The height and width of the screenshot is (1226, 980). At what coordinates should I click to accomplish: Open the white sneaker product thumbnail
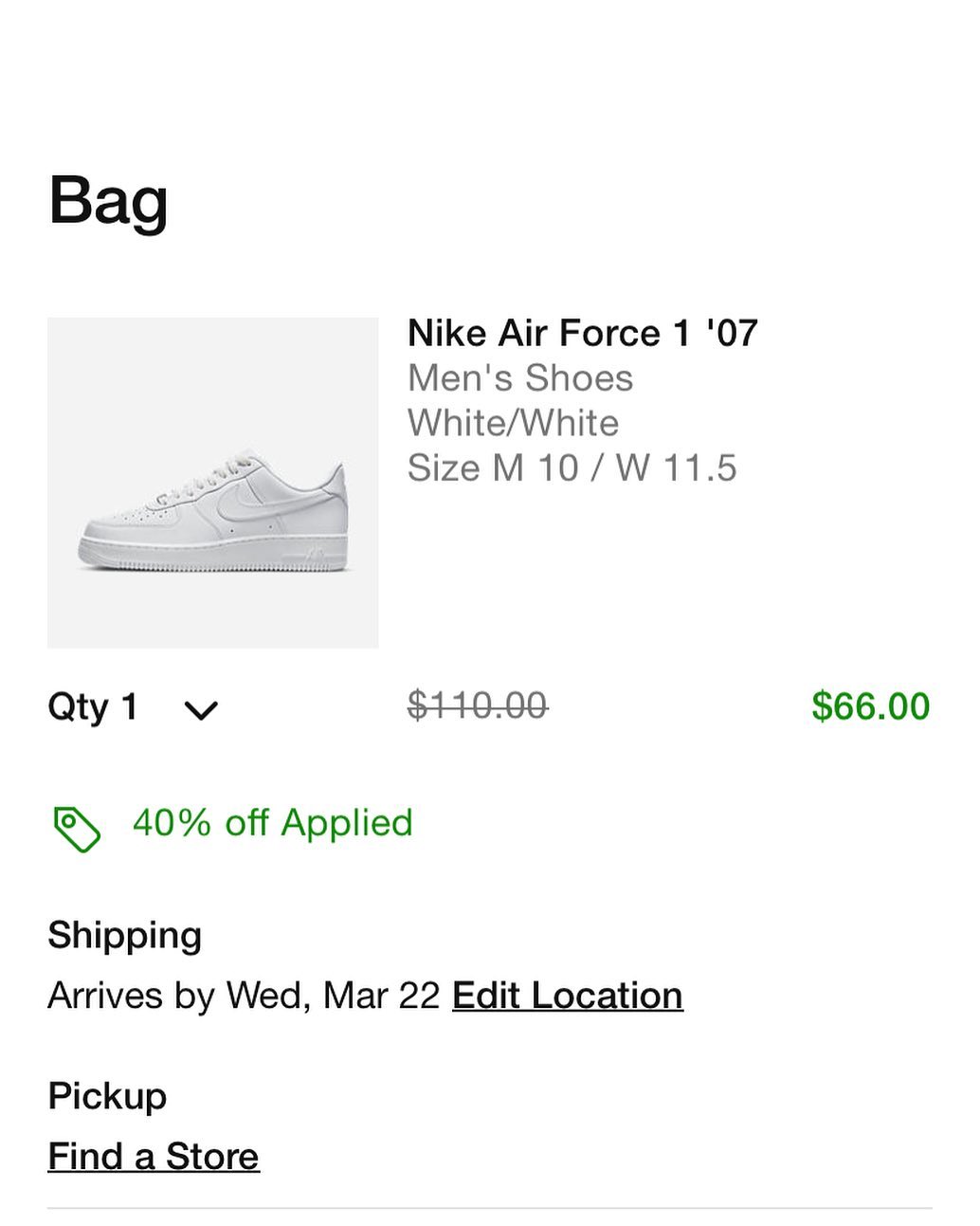click(212, 483)
